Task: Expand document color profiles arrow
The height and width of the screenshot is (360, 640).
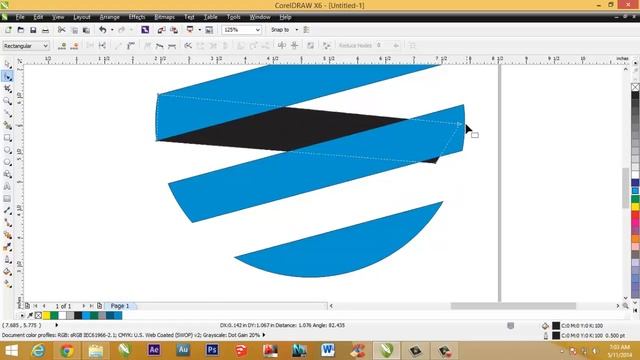Action: pyautogui.click(x=264, y=335)
